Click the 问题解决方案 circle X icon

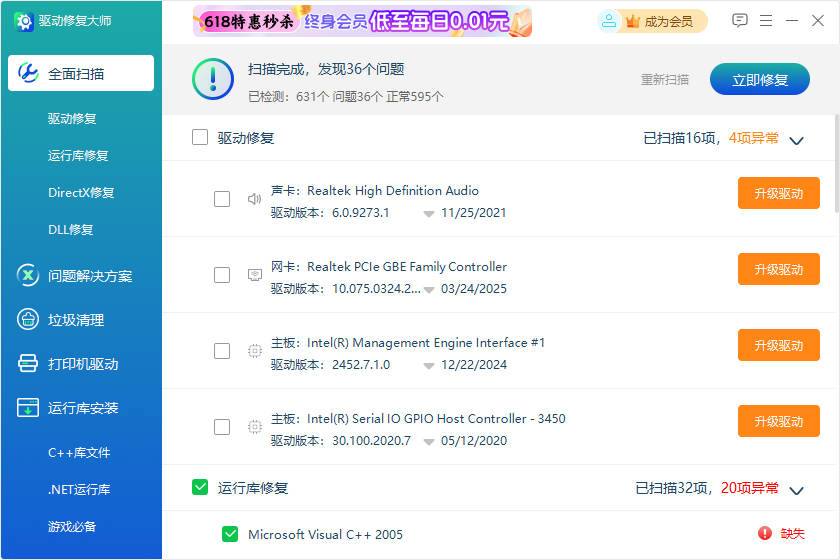28,275
